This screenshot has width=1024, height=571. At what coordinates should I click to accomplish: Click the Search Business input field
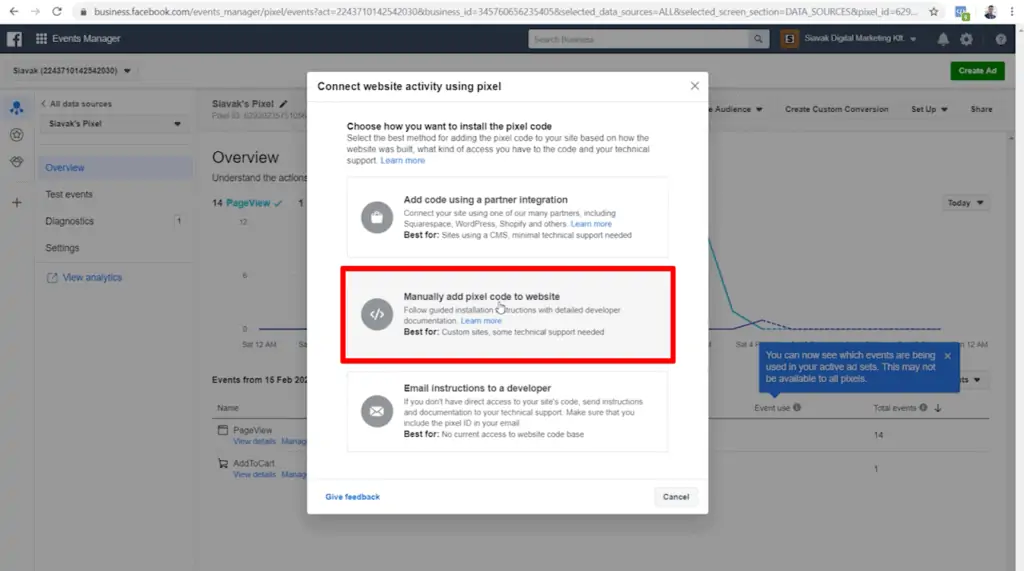pyautogui.click(x=639, y=39)
